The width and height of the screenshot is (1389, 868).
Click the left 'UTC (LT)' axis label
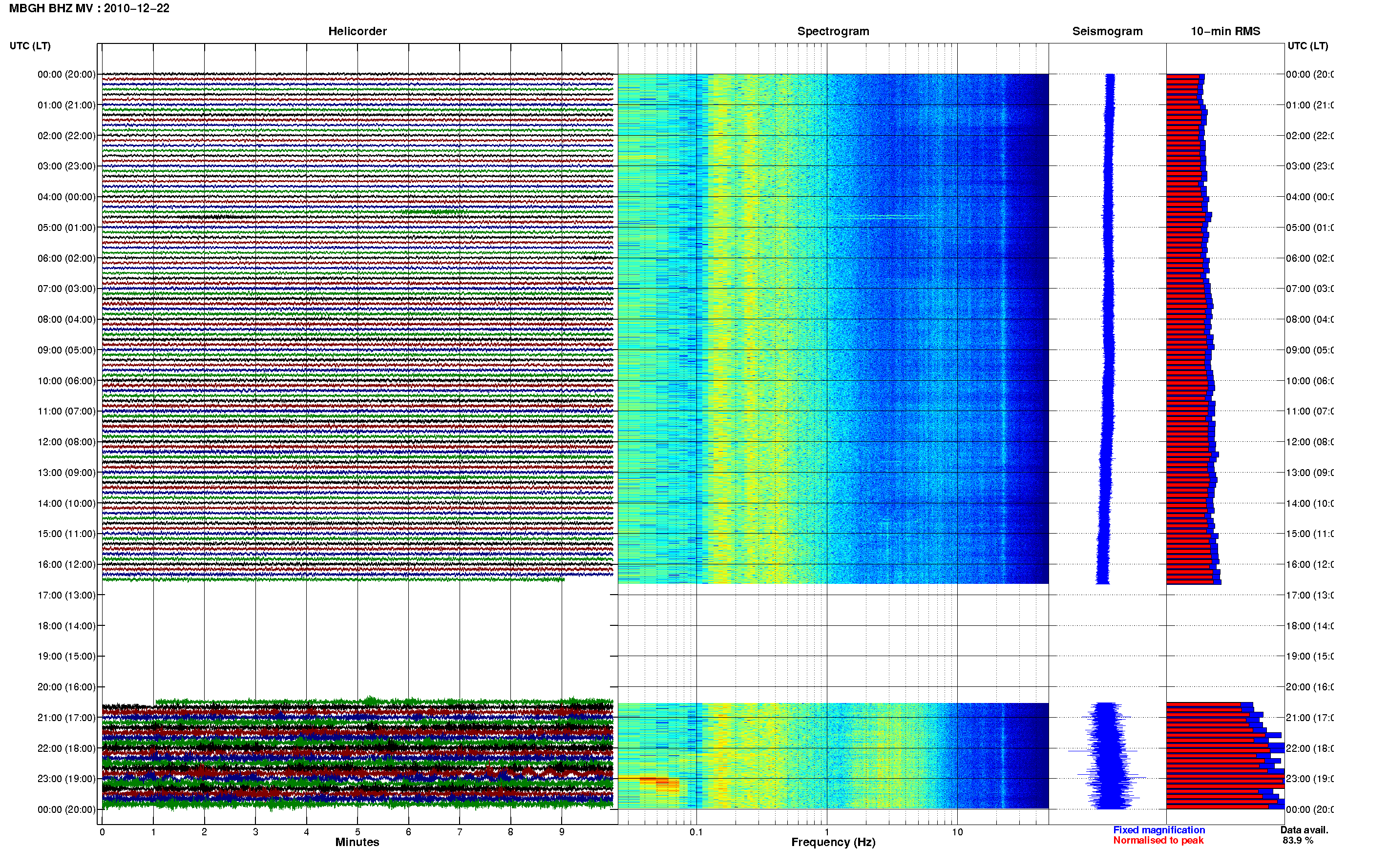(30, 45)
